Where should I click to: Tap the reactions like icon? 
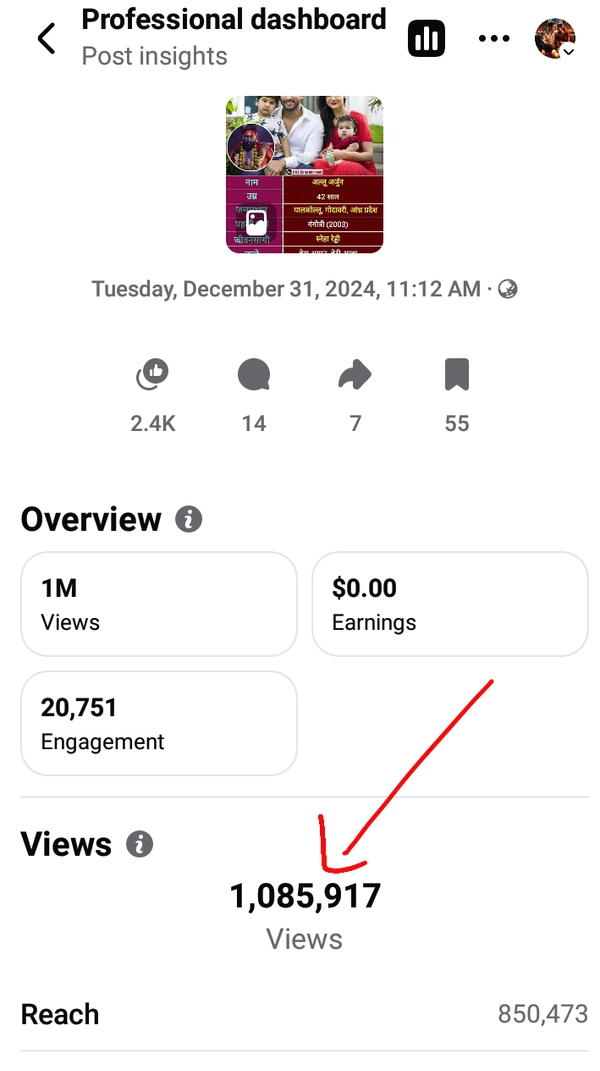153,376
